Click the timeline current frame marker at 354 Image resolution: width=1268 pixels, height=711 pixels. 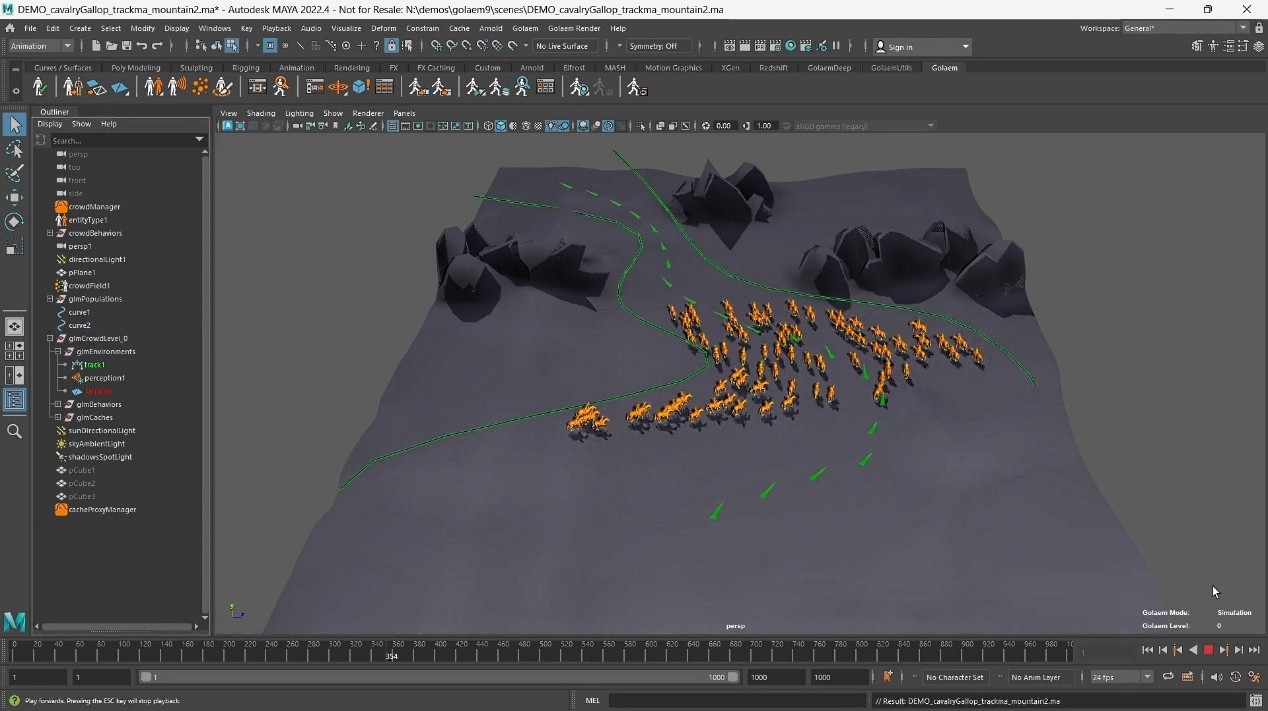(392, 656)
